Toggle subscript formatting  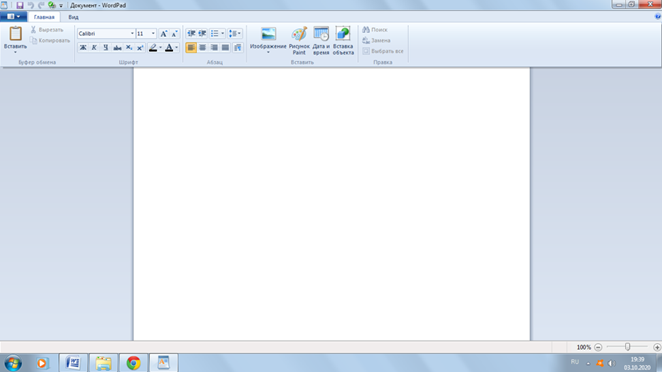coord(129,48)
